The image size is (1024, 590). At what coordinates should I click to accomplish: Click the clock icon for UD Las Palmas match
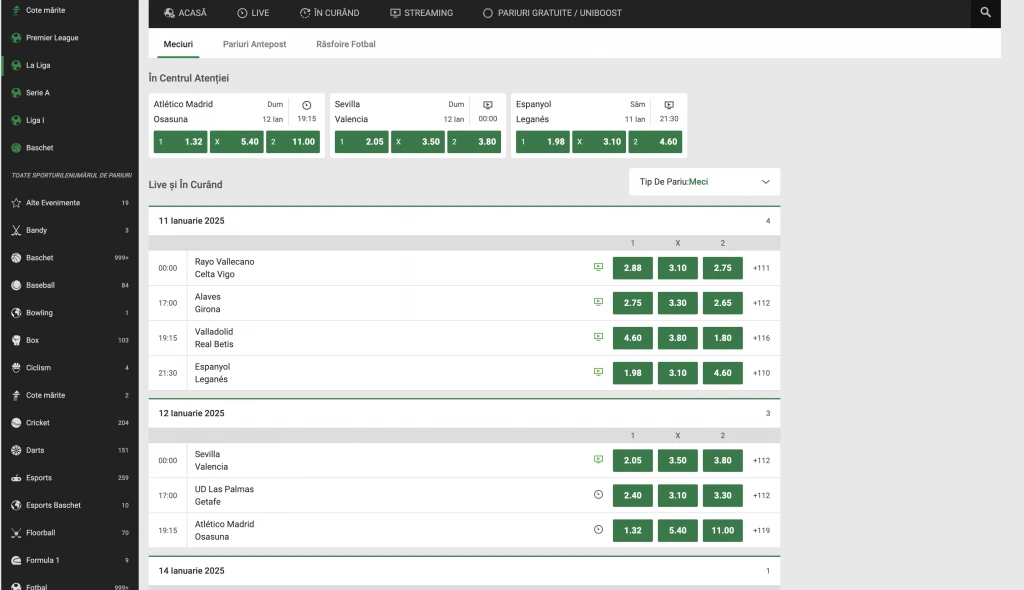point(598,495)
